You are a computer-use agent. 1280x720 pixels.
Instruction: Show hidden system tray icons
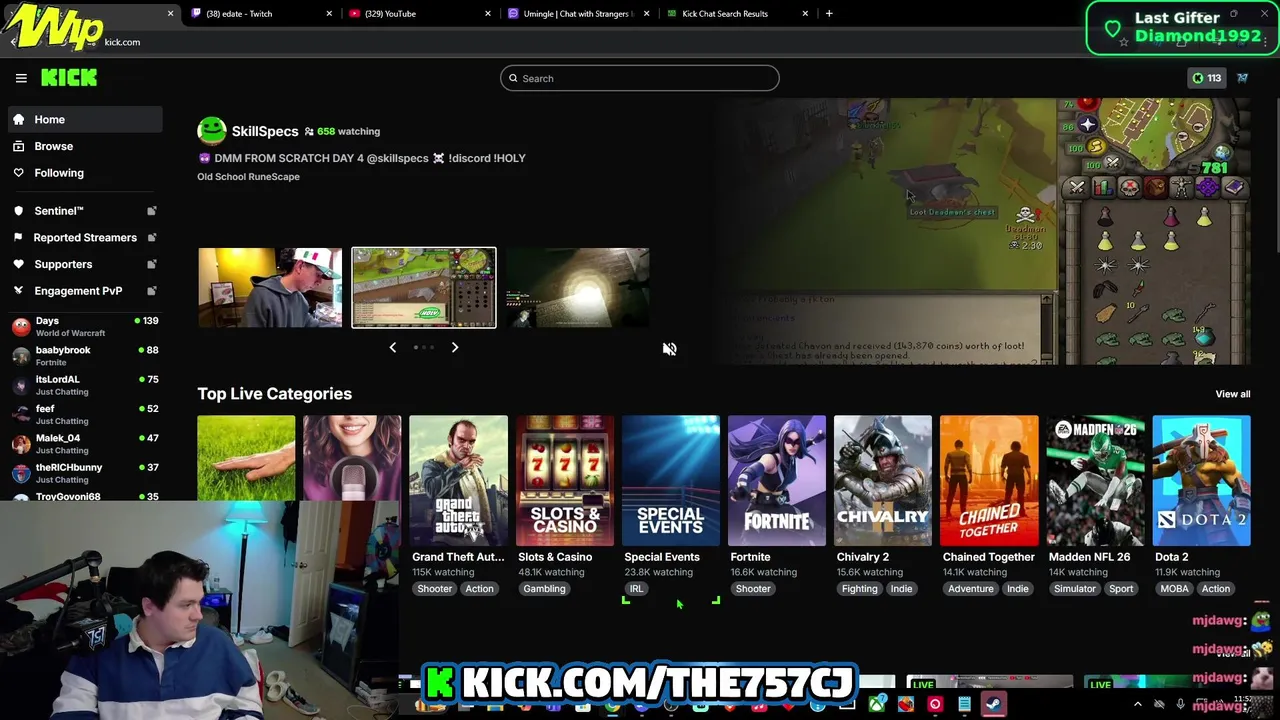click(x=1137, y=704)
